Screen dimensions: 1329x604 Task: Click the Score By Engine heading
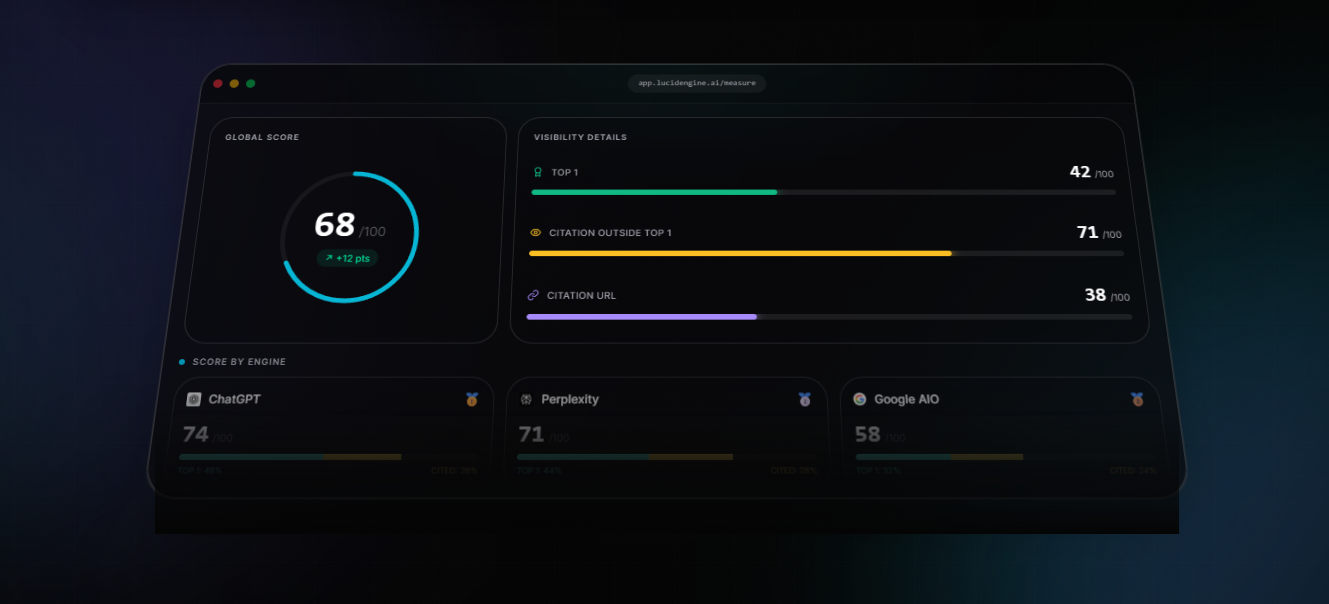[x=239, y=362]
